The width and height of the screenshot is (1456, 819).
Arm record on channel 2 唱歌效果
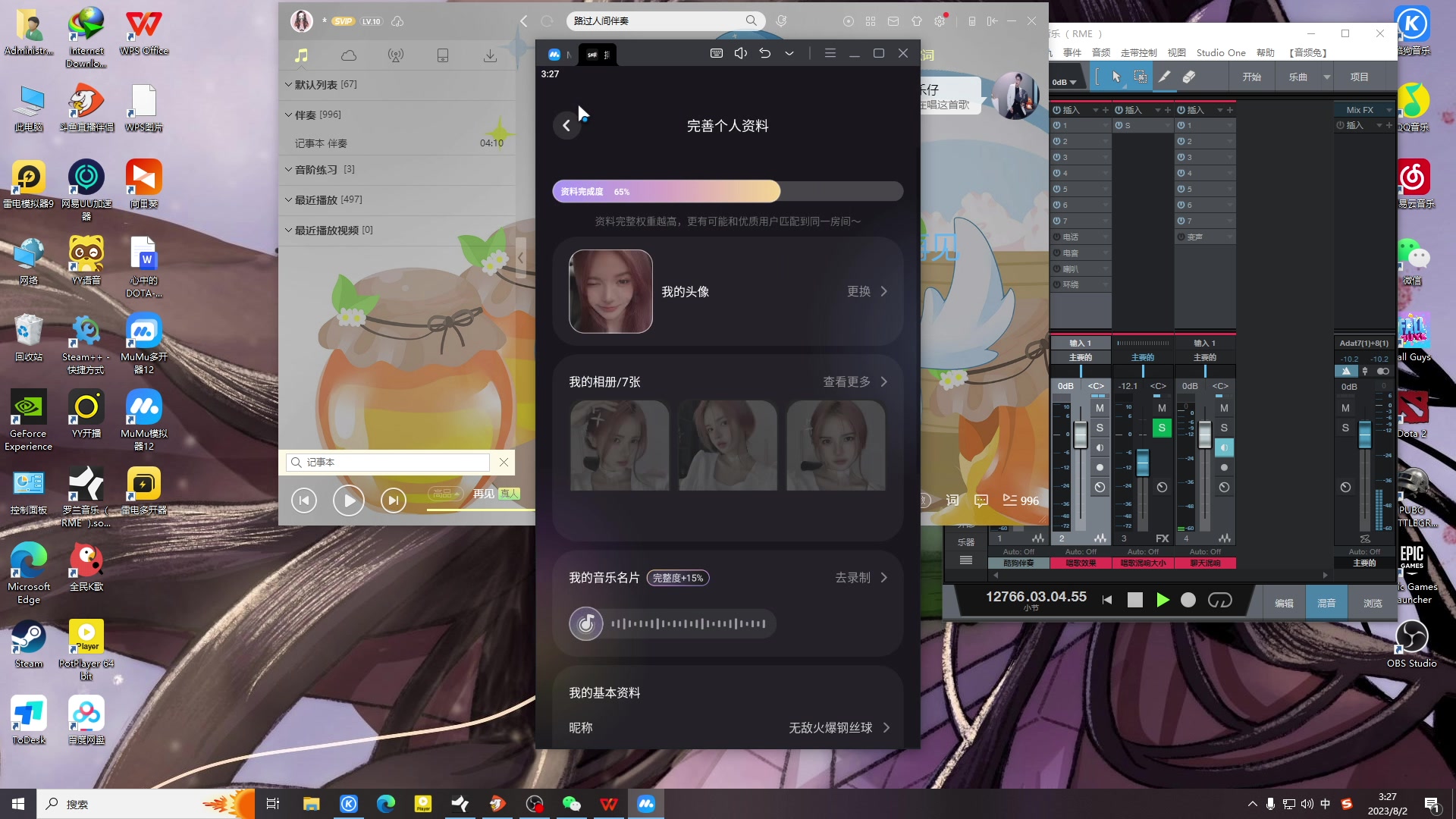tap(1100, 468)
